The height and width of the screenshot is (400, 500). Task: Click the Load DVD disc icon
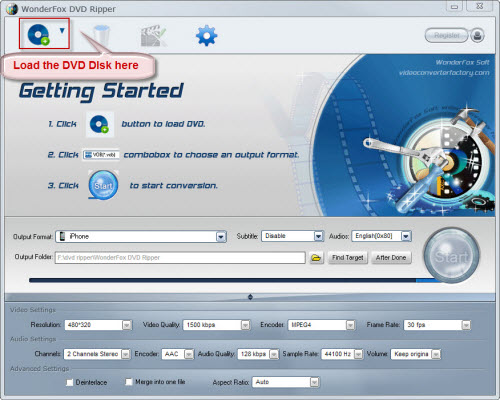[x=38, y=34]
